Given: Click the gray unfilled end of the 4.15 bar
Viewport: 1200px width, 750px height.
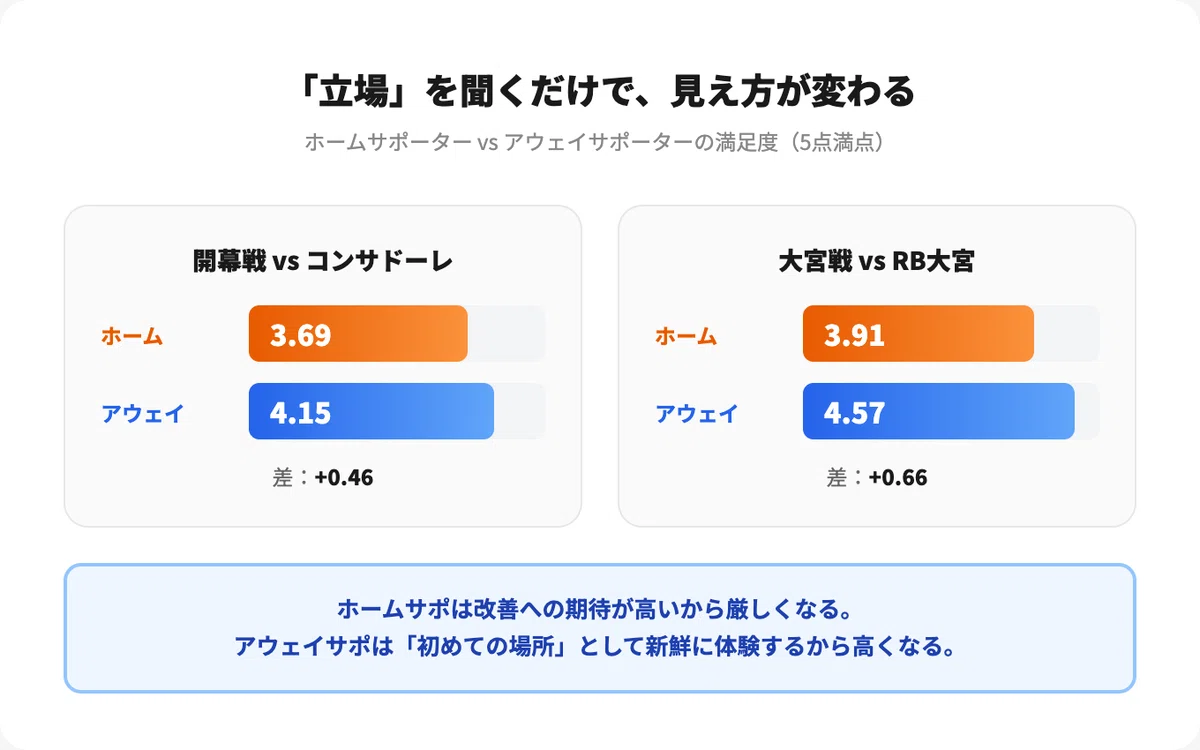Looking at the screenshot, I should pos(520,411).
